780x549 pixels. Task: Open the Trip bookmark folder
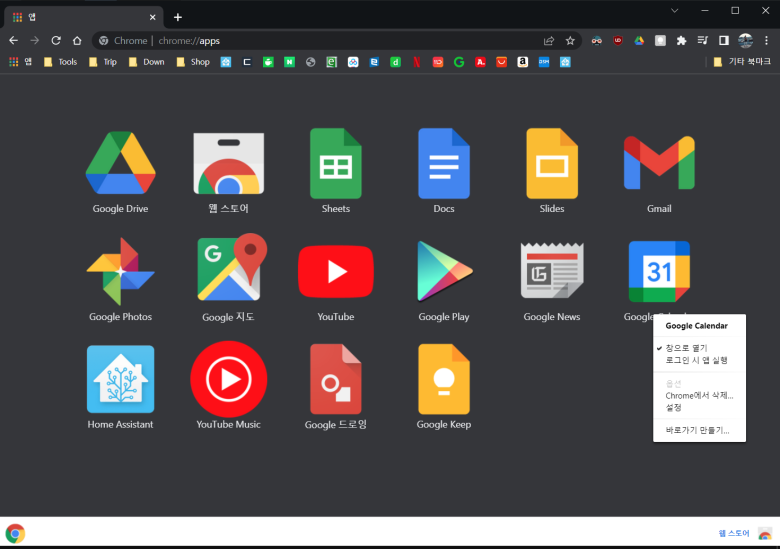pyautogui.click(x=103, y=62)
